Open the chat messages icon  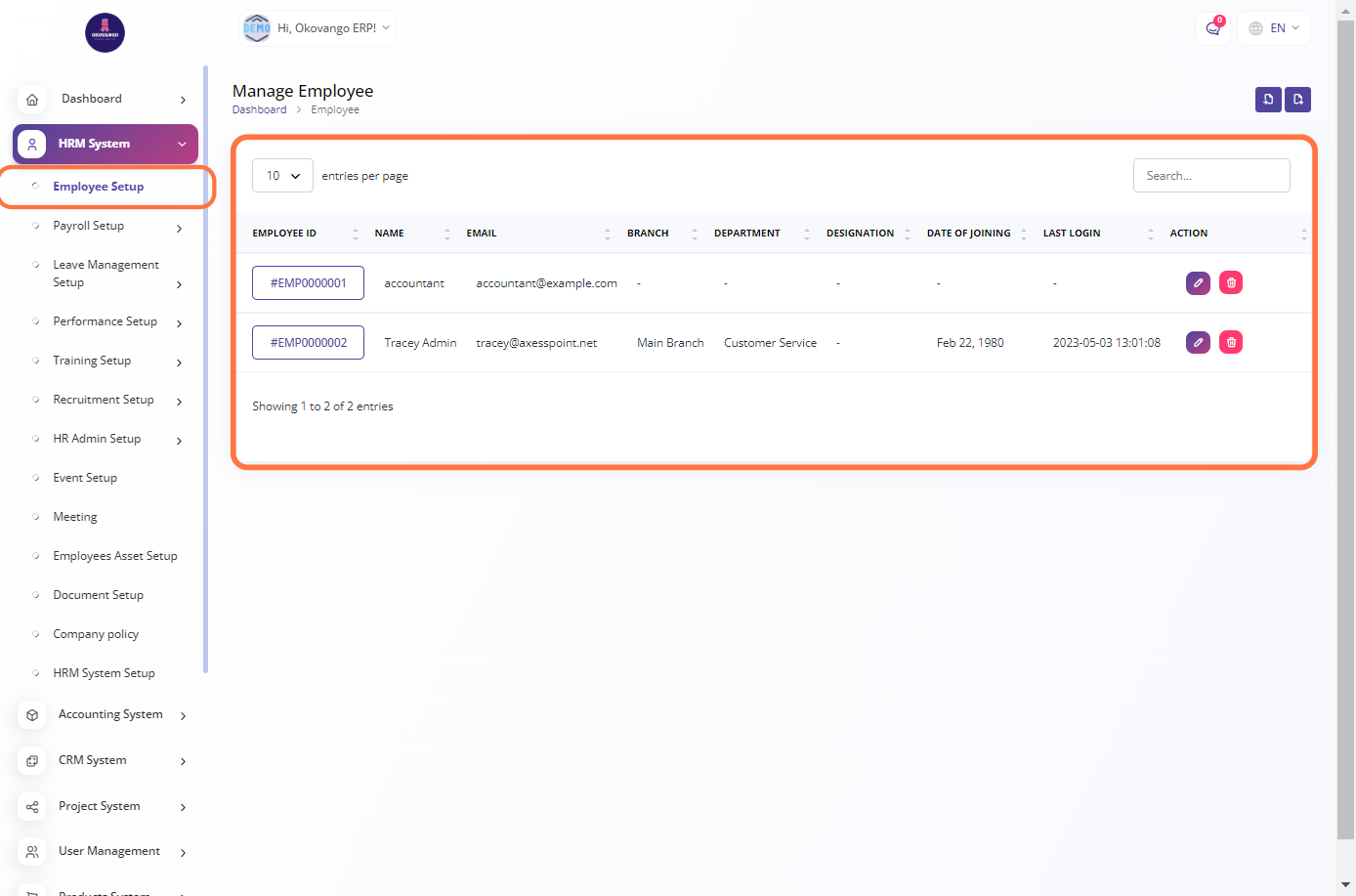tap(1212, 28)
